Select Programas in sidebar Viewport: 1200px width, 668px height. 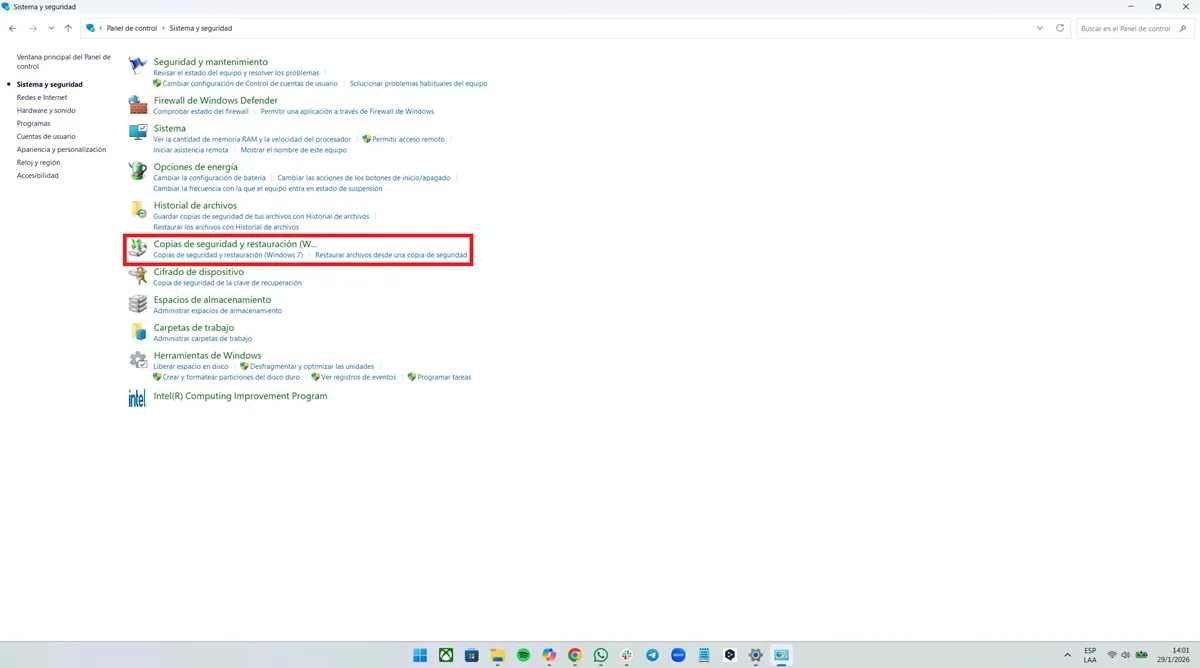34,124
